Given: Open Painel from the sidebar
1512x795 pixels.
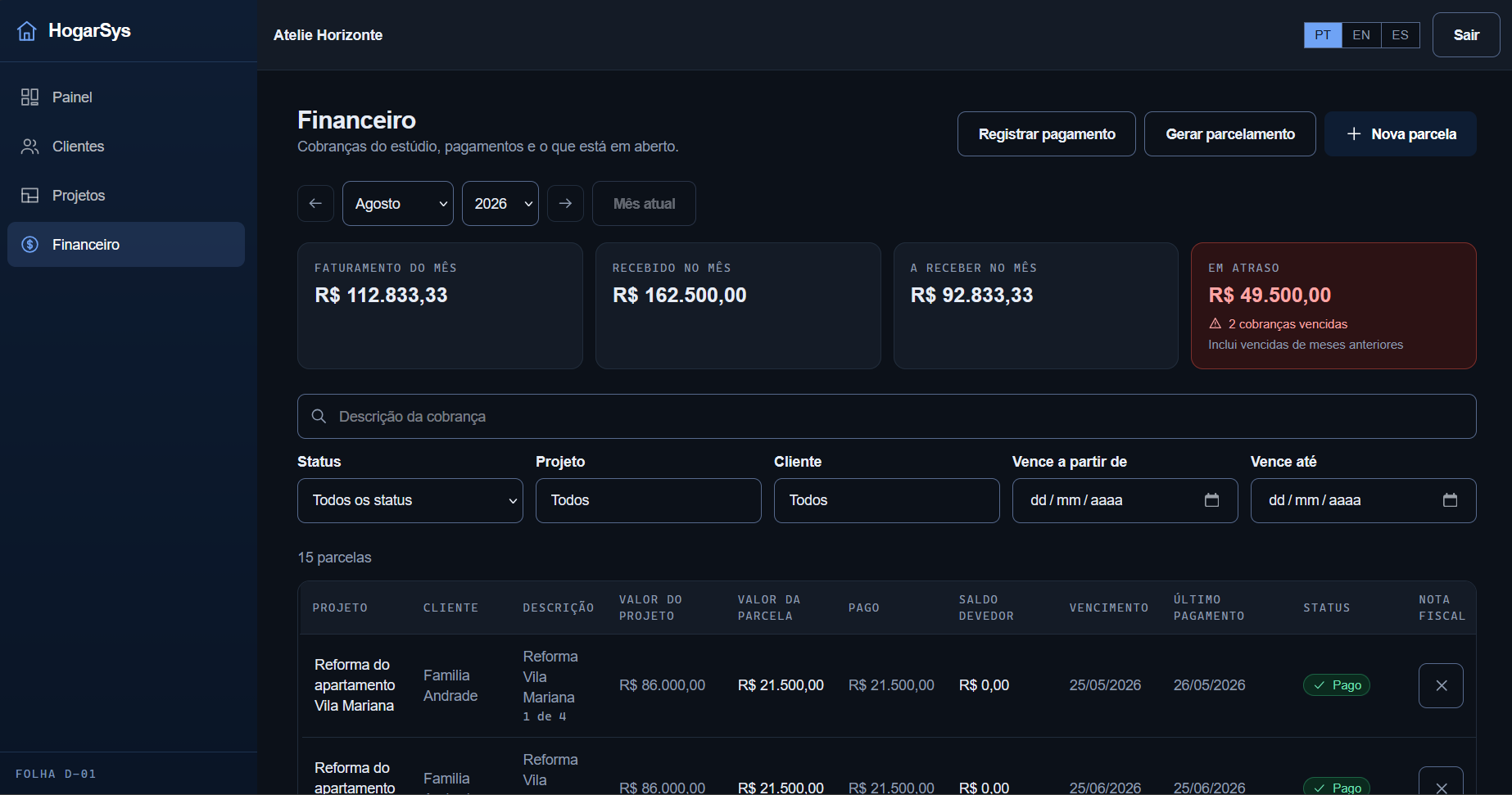Looking at the screenshot, I should 126,97.
